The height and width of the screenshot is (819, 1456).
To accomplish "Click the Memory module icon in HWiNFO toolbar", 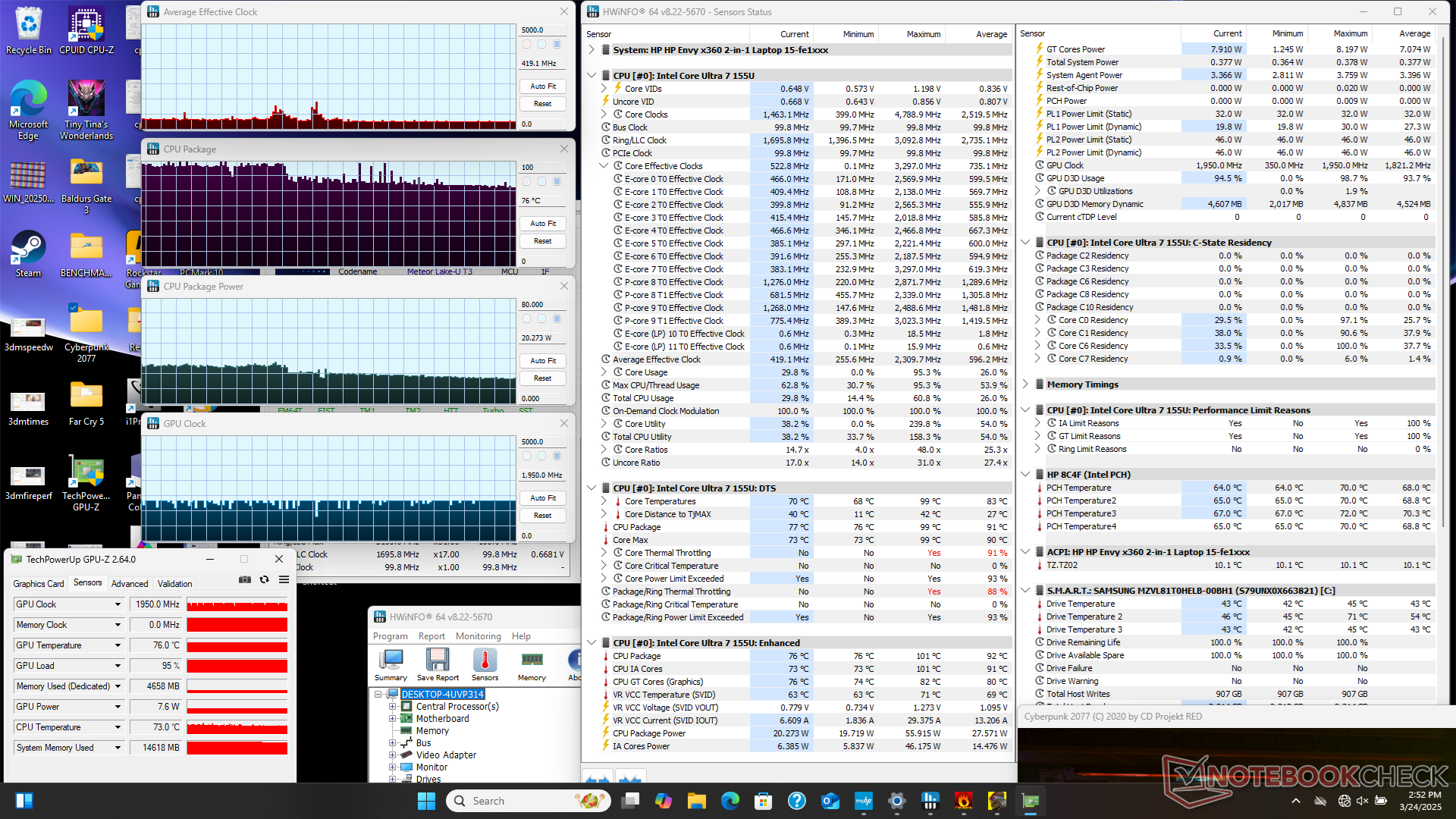I will tap(532, 665).
